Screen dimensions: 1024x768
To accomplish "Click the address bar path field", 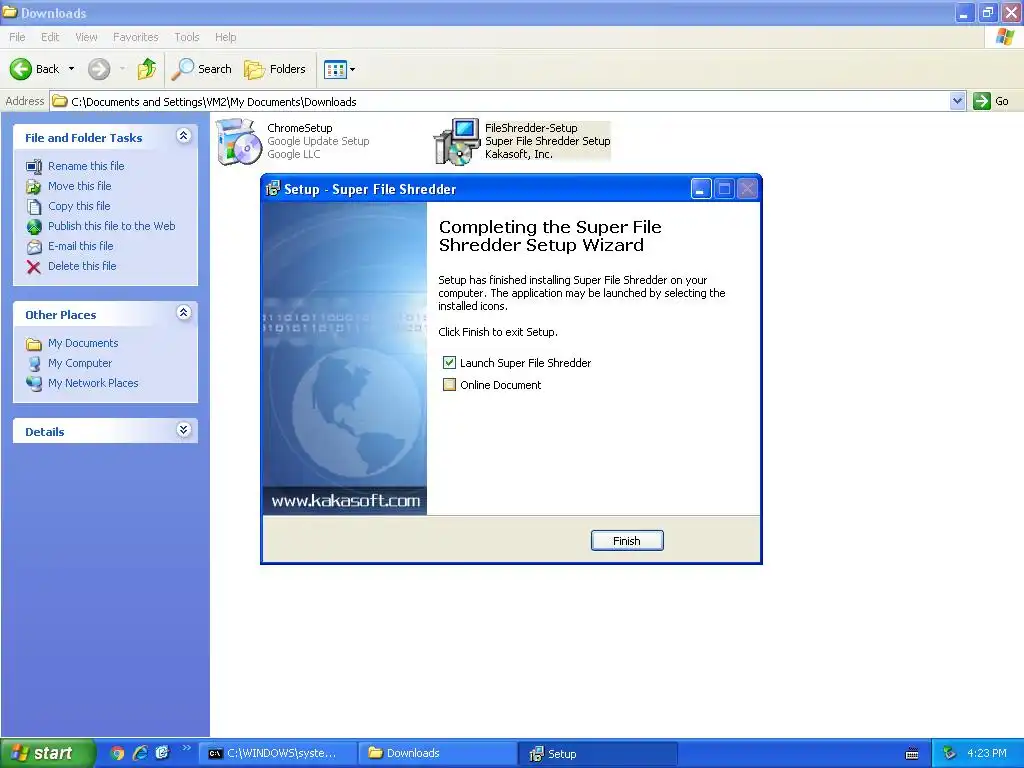I will [x=500, y=101].
